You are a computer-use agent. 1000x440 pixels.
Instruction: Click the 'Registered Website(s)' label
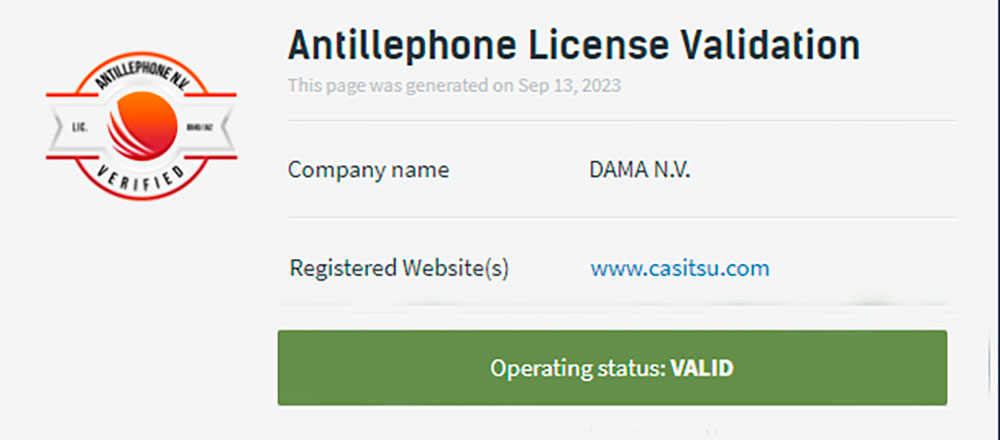[x=399, y=268]
